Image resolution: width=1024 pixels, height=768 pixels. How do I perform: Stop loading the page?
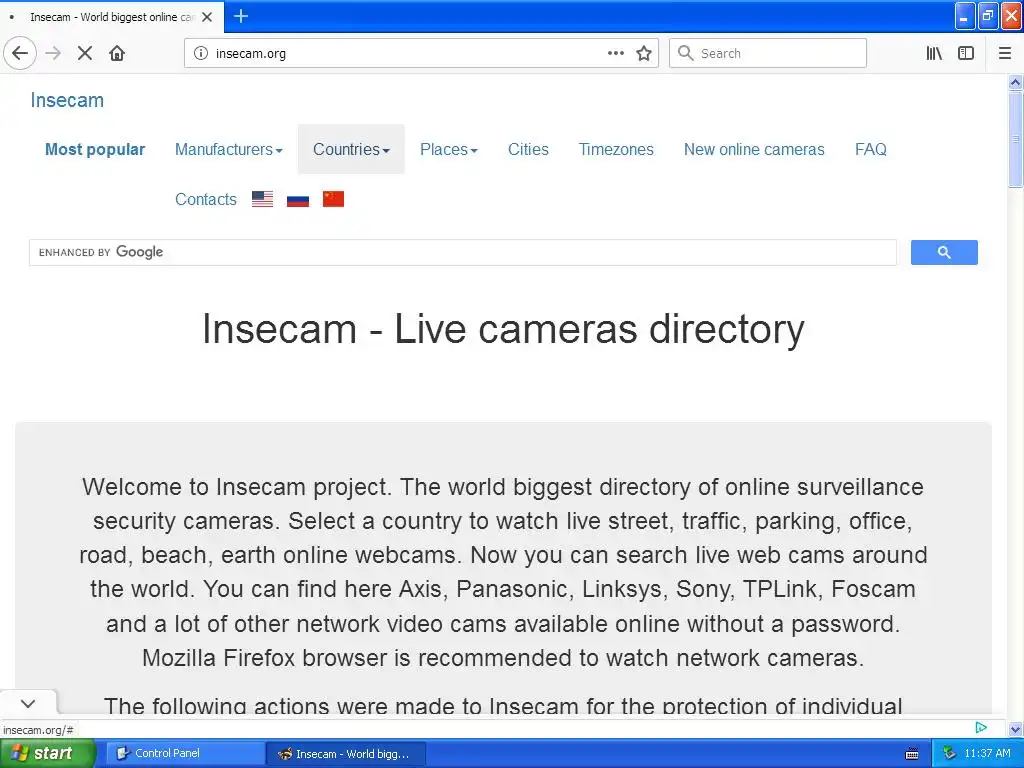click(x=85, y=54)
